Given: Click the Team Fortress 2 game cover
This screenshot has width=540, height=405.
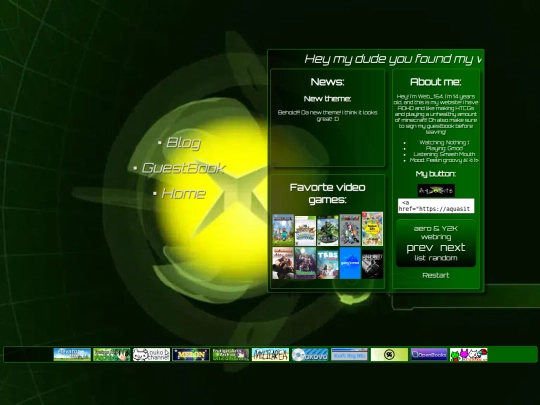Looking at the screenshot, I should click(283, 263).
